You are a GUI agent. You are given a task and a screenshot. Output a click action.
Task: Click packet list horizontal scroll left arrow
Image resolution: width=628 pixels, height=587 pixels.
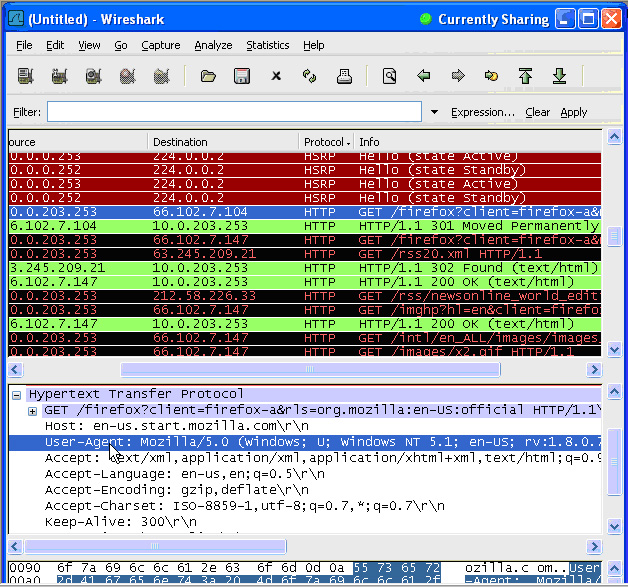15,369
